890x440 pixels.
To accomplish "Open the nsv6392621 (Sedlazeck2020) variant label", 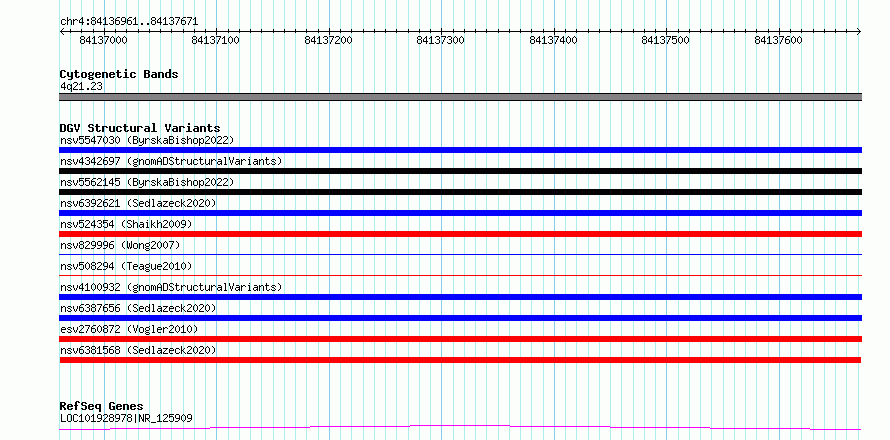I will point(138,203).
